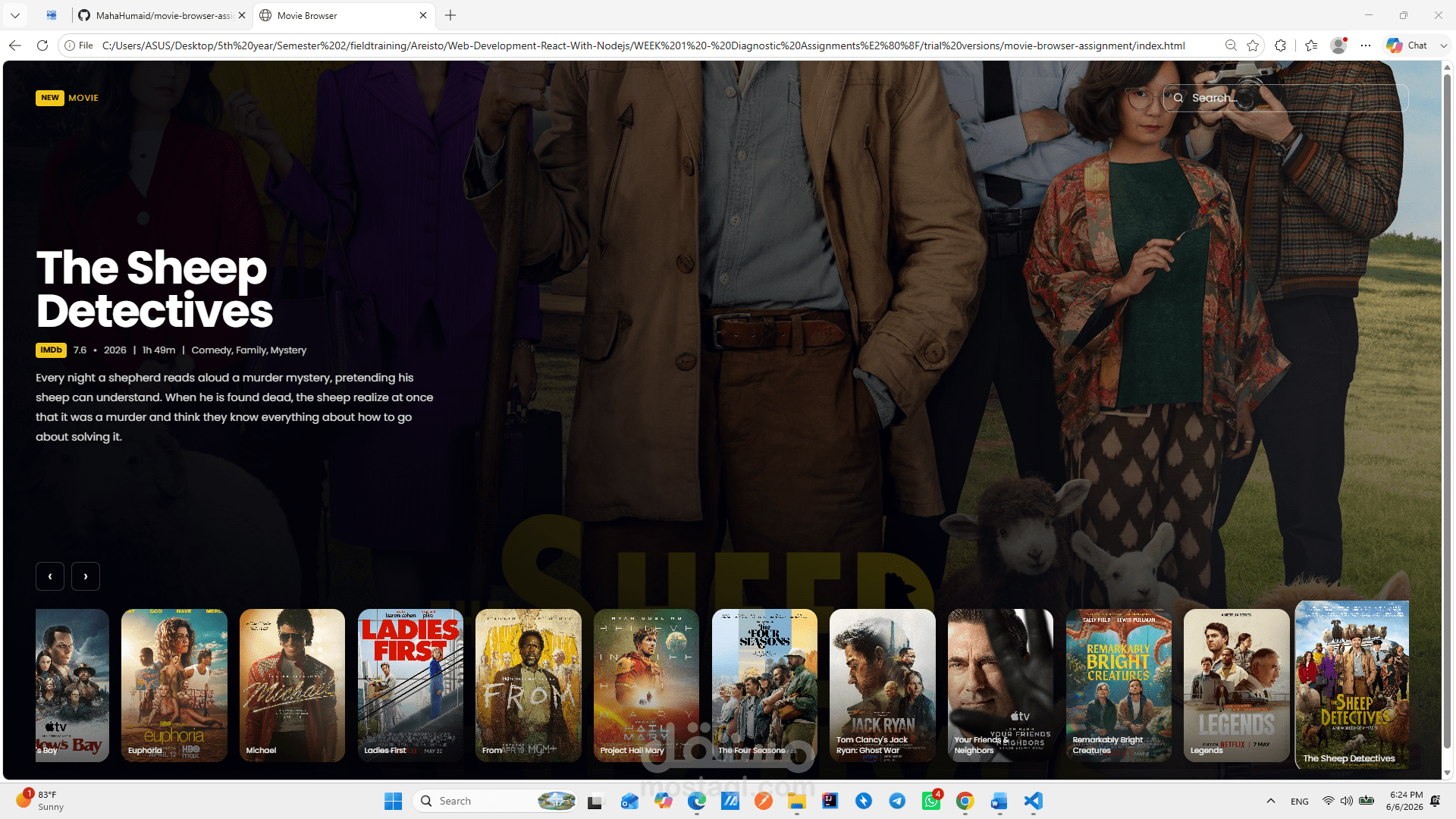Click the zoom magnifier in the address bar
Viewport: 1456px width, 819px height.
(x=1231, y=45)
